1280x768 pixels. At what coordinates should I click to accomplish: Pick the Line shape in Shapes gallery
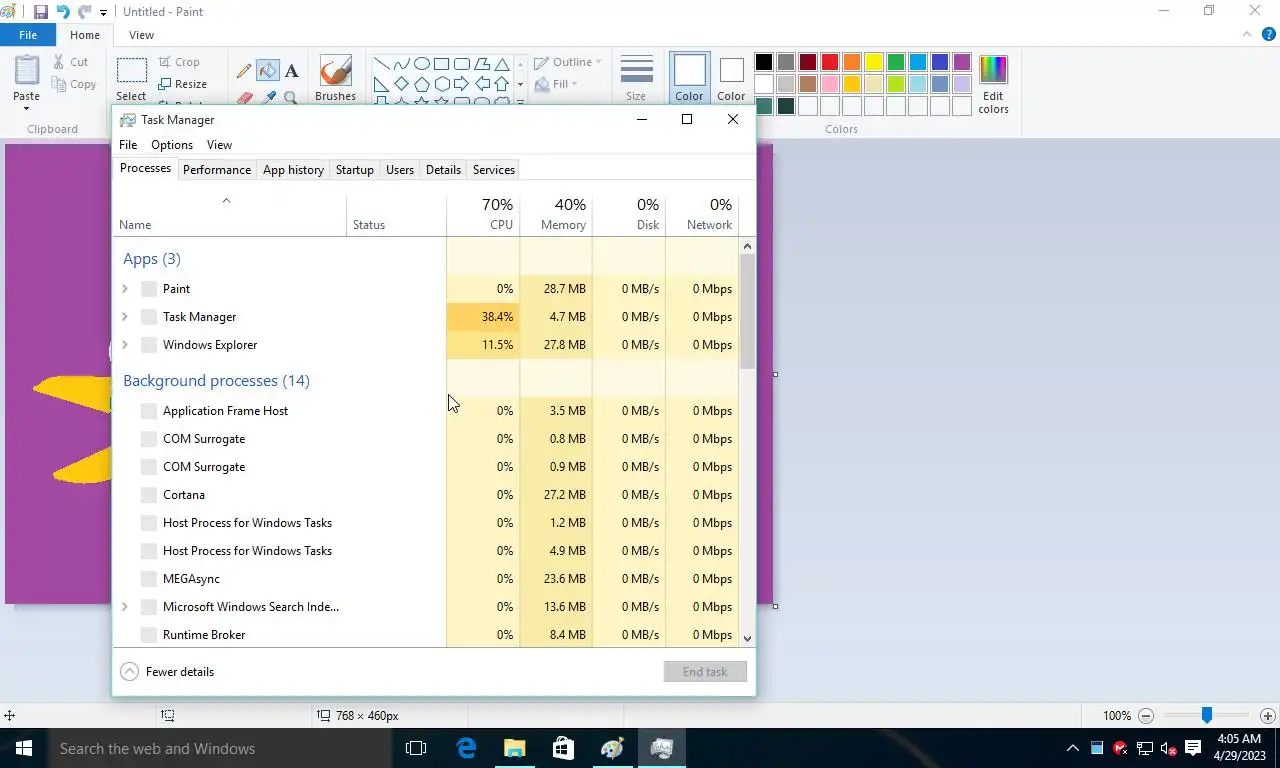click(x=382, y=63)
